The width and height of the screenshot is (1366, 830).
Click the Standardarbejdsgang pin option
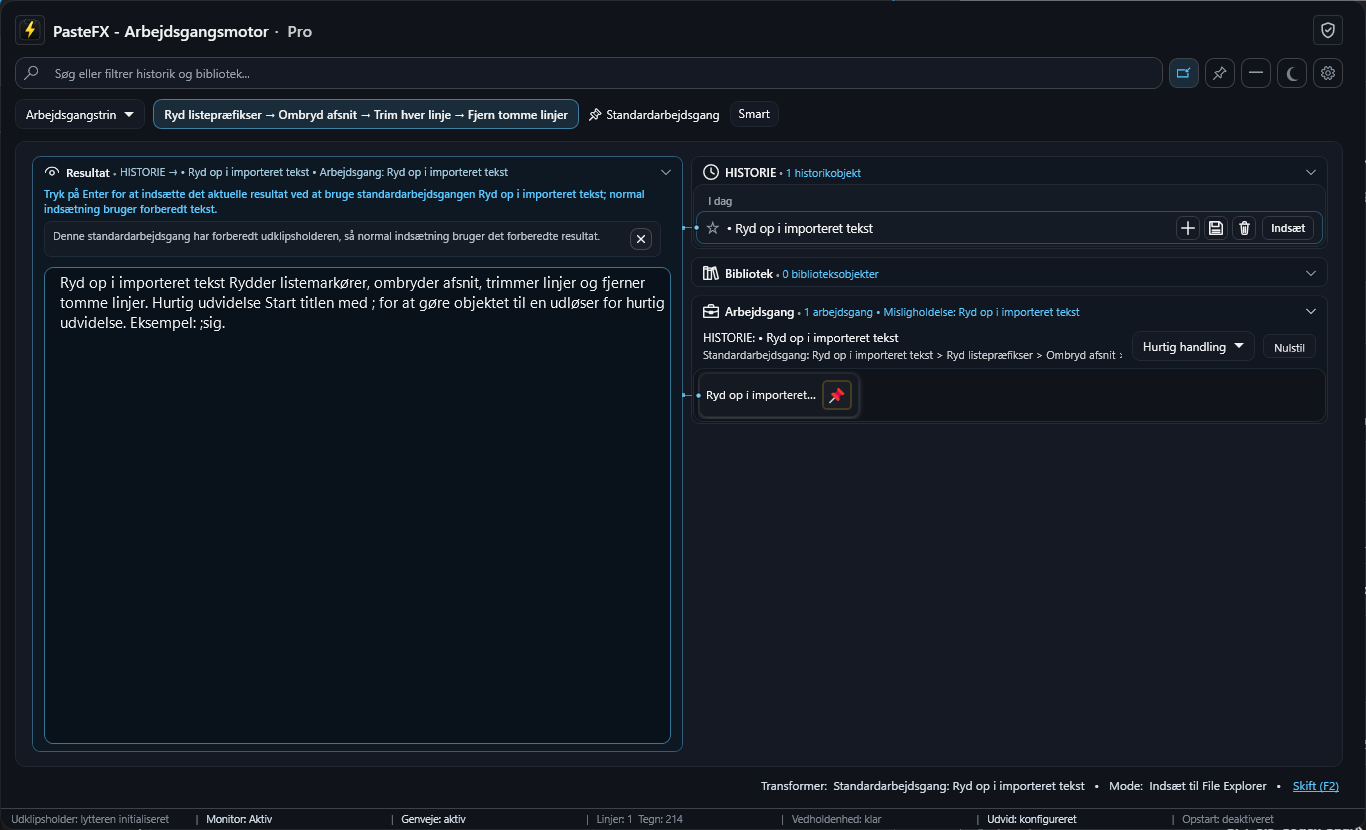654,114
